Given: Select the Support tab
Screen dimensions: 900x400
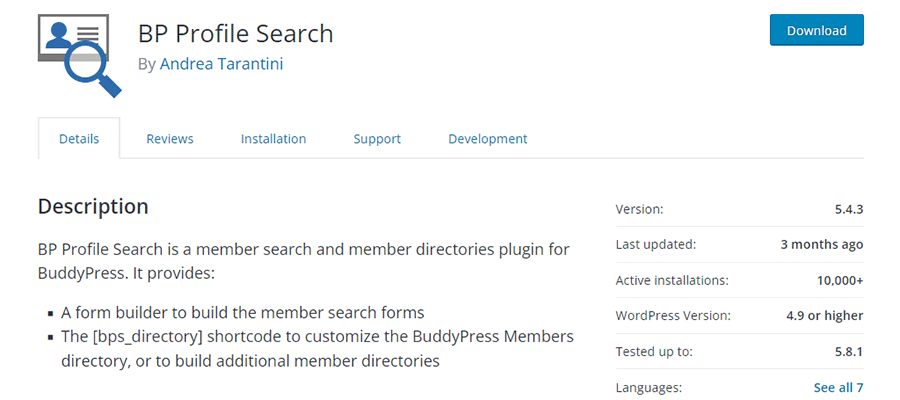Looking at the screenshot, I should point(377,139).
